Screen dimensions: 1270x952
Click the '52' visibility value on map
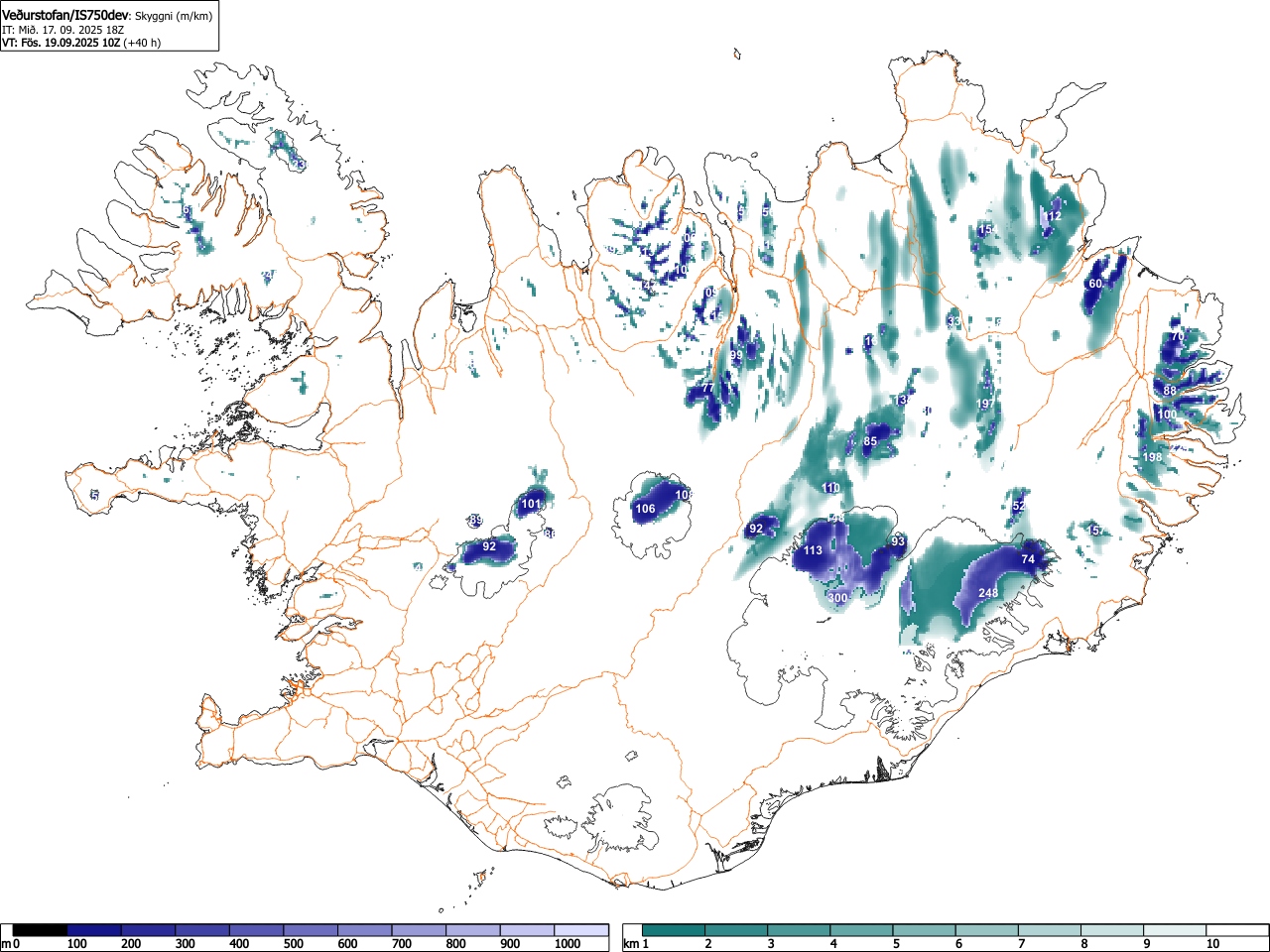coord(1018,506)
